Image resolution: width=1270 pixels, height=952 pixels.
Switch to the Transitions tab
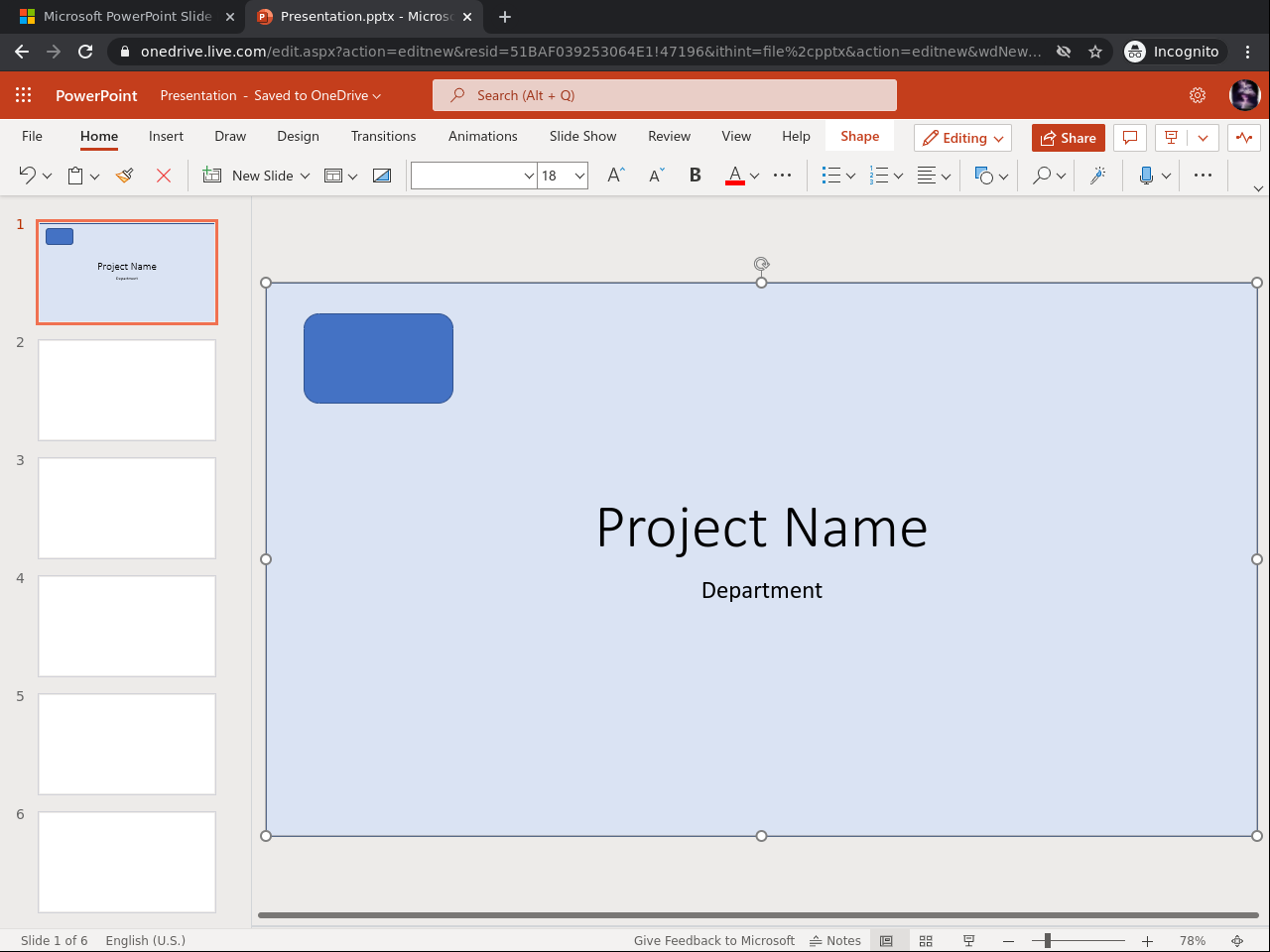(x=383, y=136)
